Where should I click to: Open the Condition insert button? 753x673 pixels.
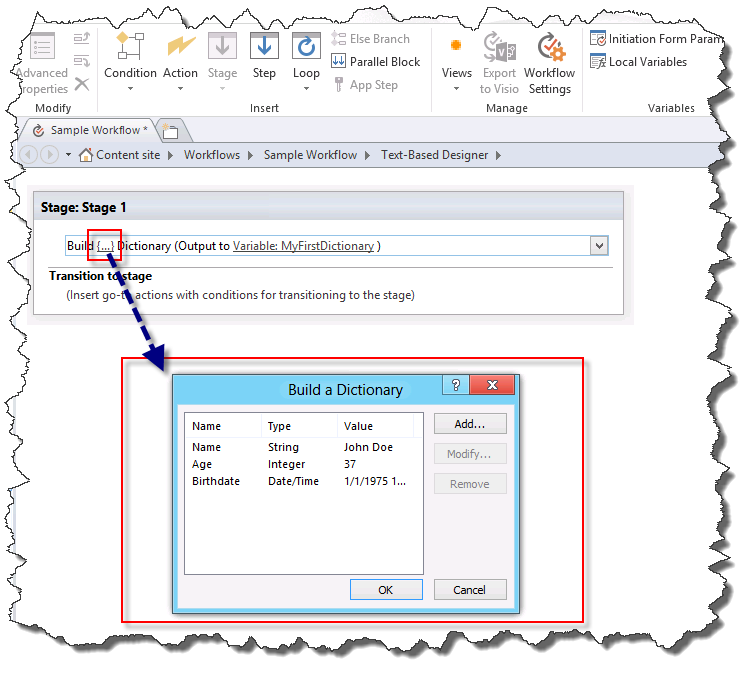(x=130, y=61)
